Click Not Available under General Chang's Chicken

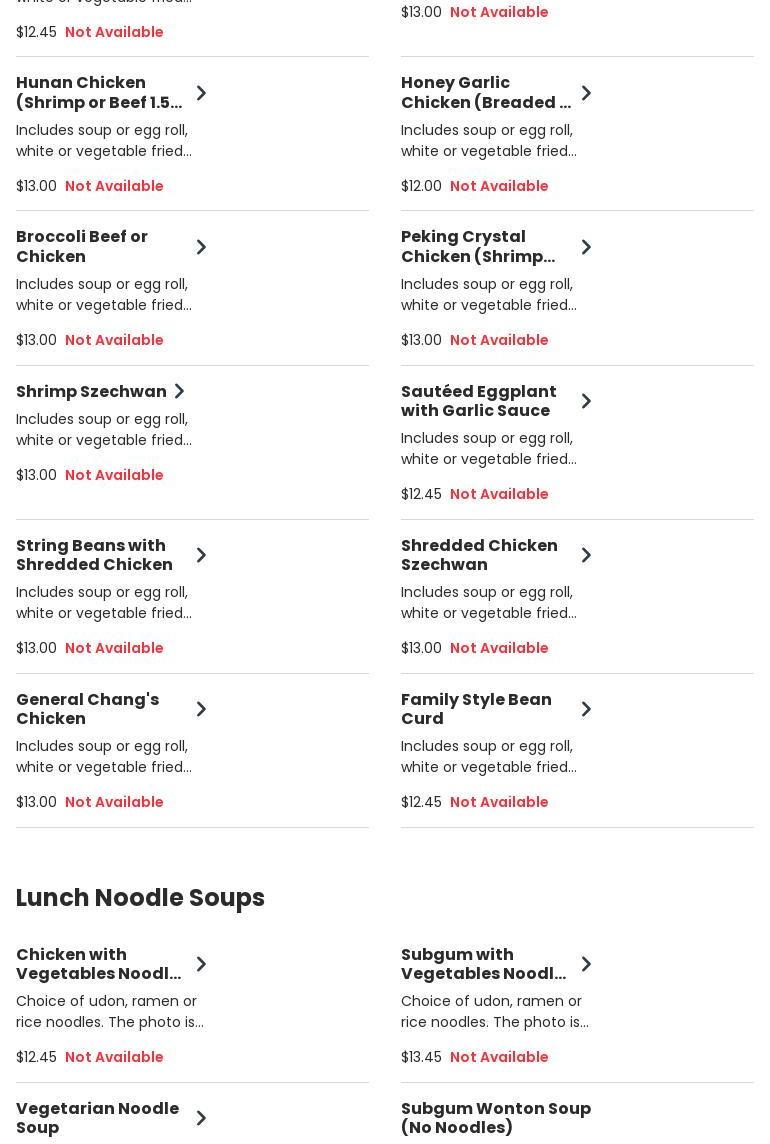coord(114,802)
